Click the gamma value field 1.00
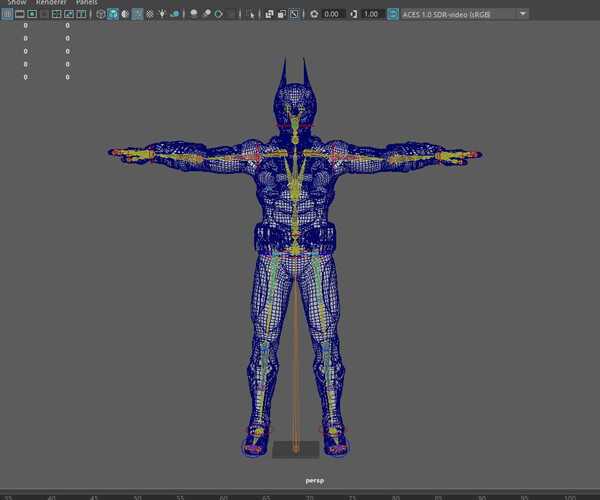This screenshot has height=500, width=600. coord(372,15)
